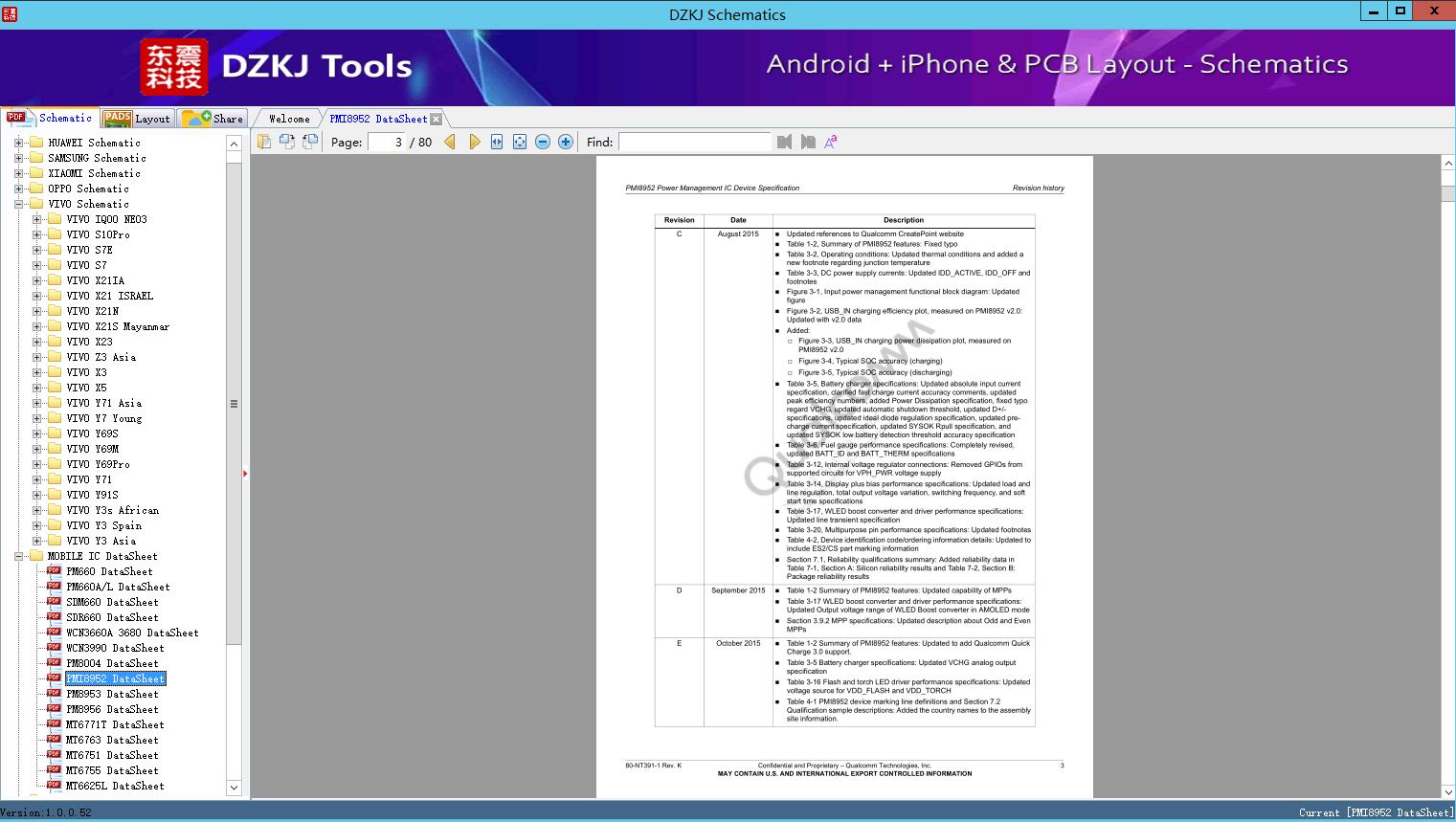Type in the Find search field

(694, 142)
